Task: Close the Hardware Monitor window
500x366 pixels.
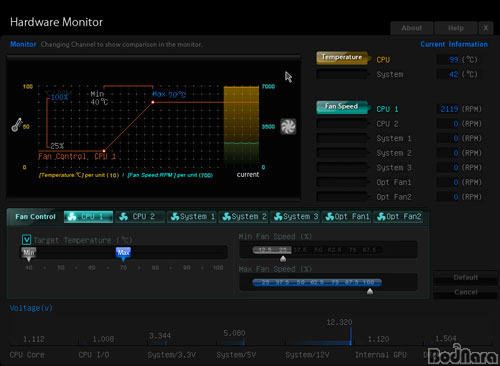Action: [x=486, y=28]
